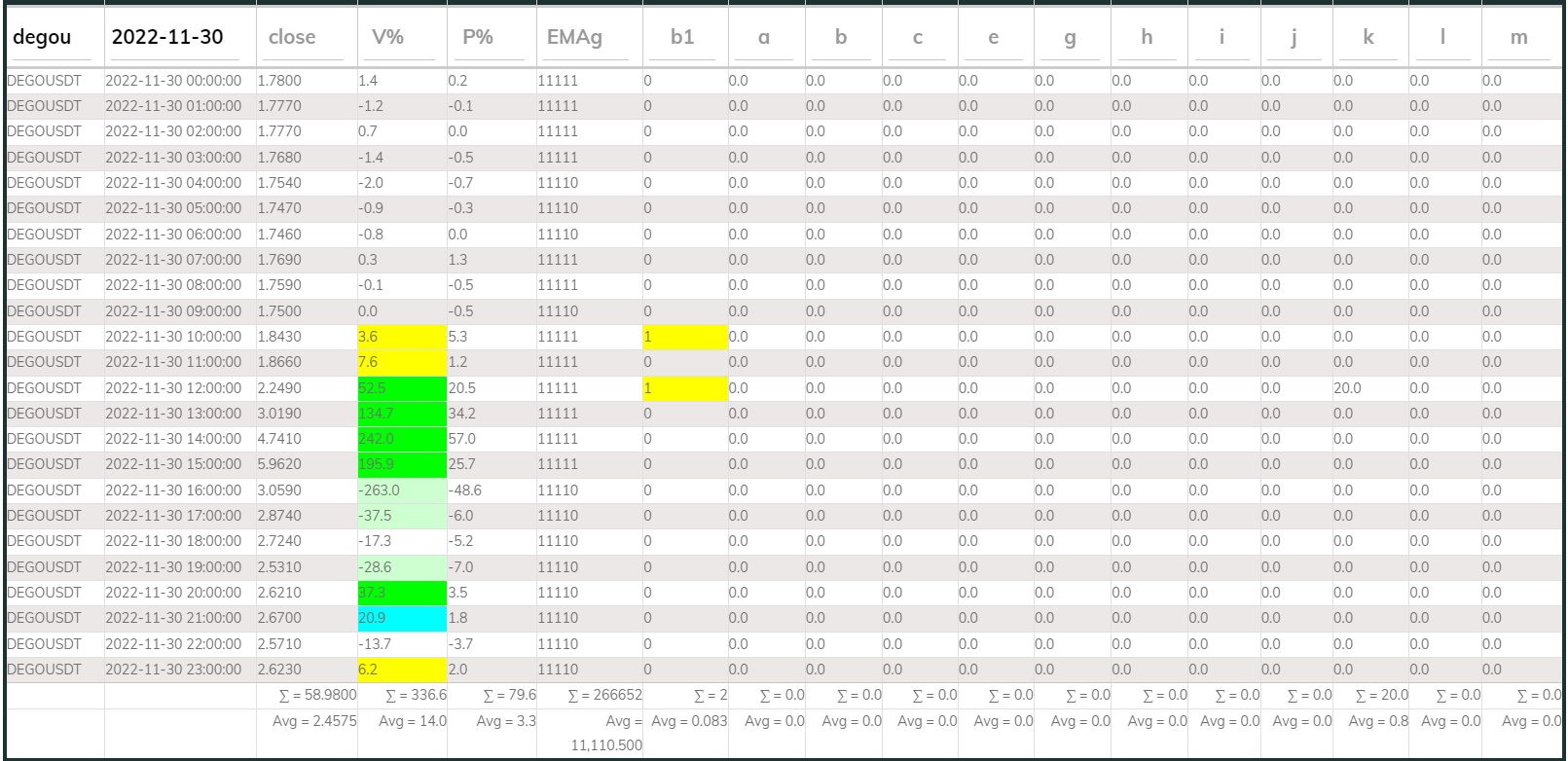The height and width of the screenshot is (761, 1568).
Task: Select the cyan-highlighted 20.9 V% cell
Action: pos(402,618)
